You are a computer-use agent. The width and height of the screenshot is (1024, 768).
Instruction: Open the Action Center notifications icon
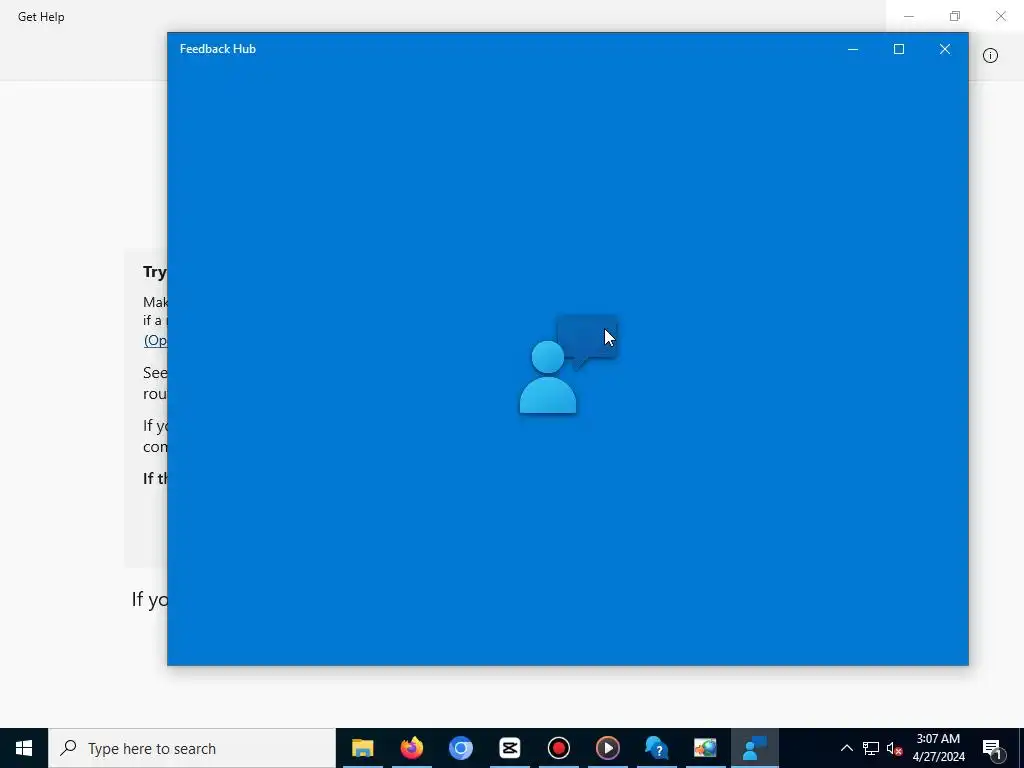click(993, 748)
